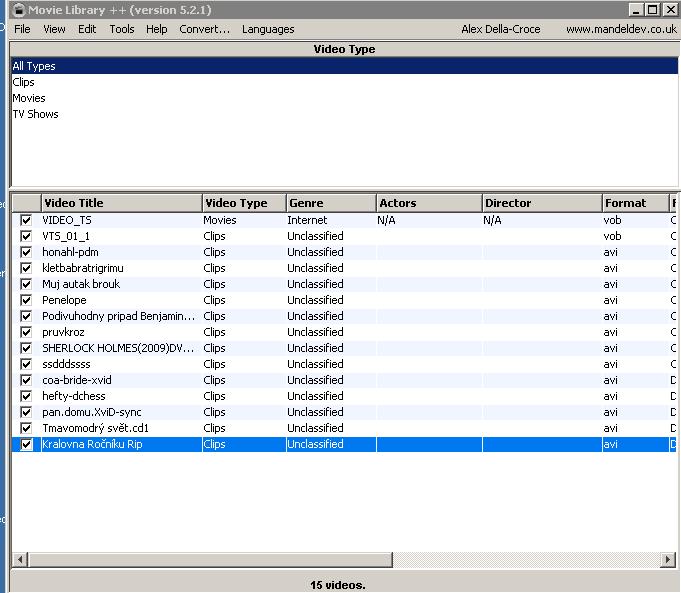The width and height of the screenshot is (681, 593).
Task: Sort by Genre column header
Action: pyautogui.click(x=330, y=203)
